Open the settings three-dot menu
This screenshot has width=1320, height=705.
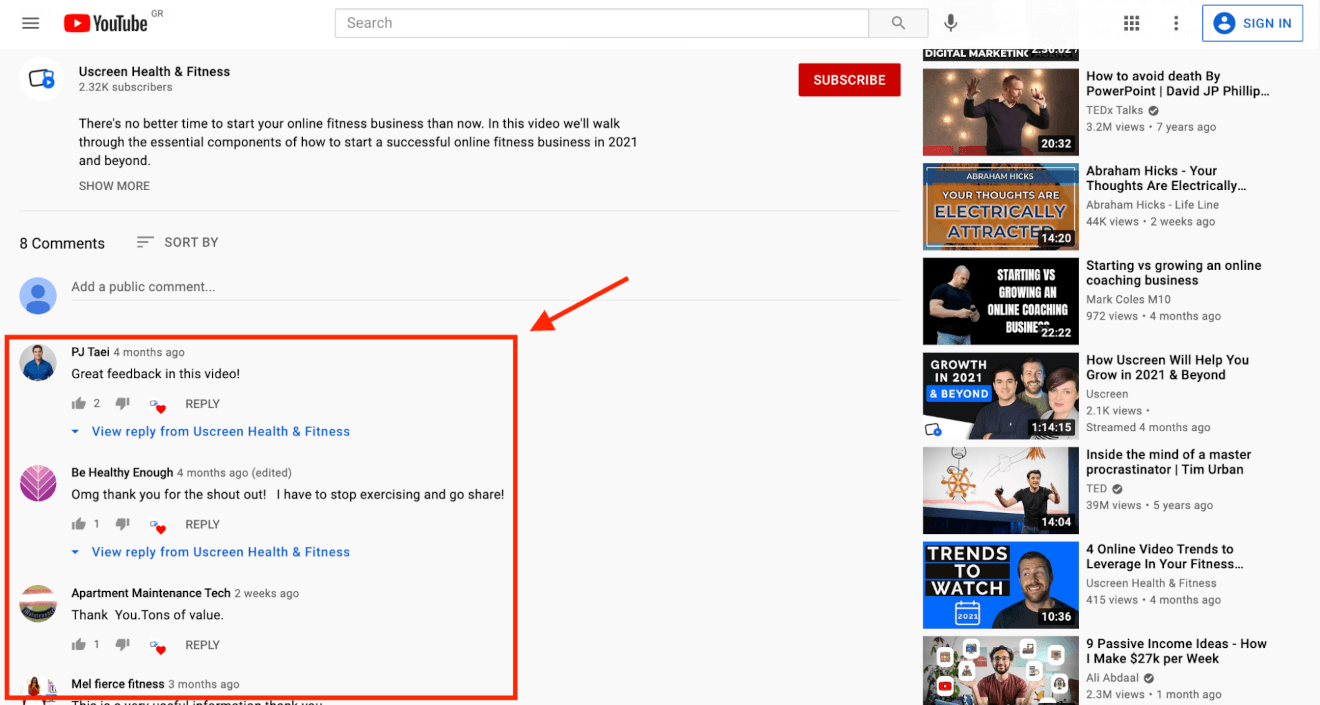coord(1176,23)
